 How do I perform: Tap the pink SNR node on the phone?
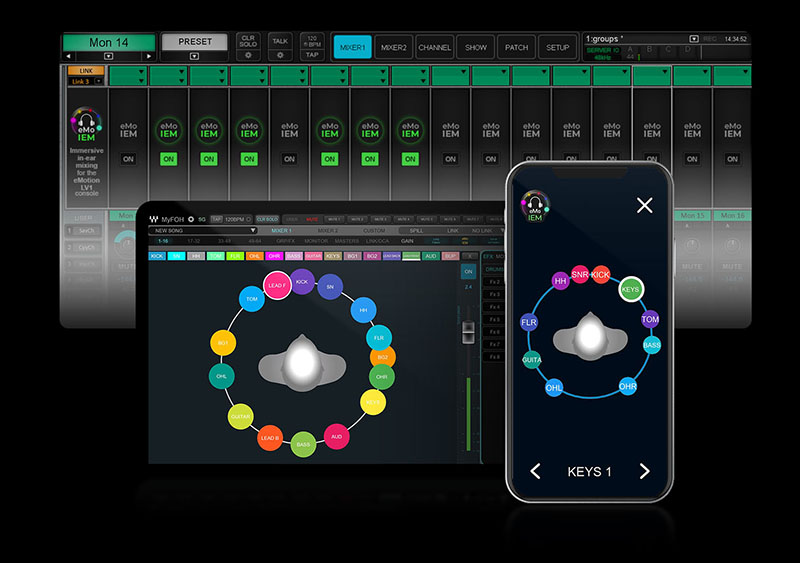[x=580, y=275]
